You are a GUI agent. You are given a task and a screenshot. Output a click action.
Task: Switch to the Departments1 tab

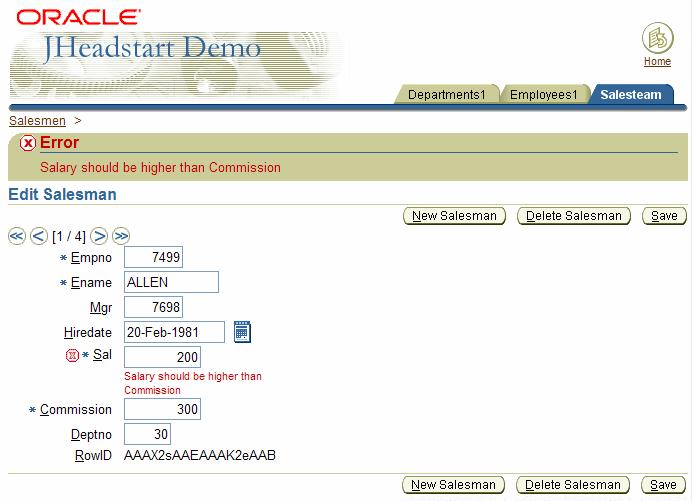coord(446,95)
